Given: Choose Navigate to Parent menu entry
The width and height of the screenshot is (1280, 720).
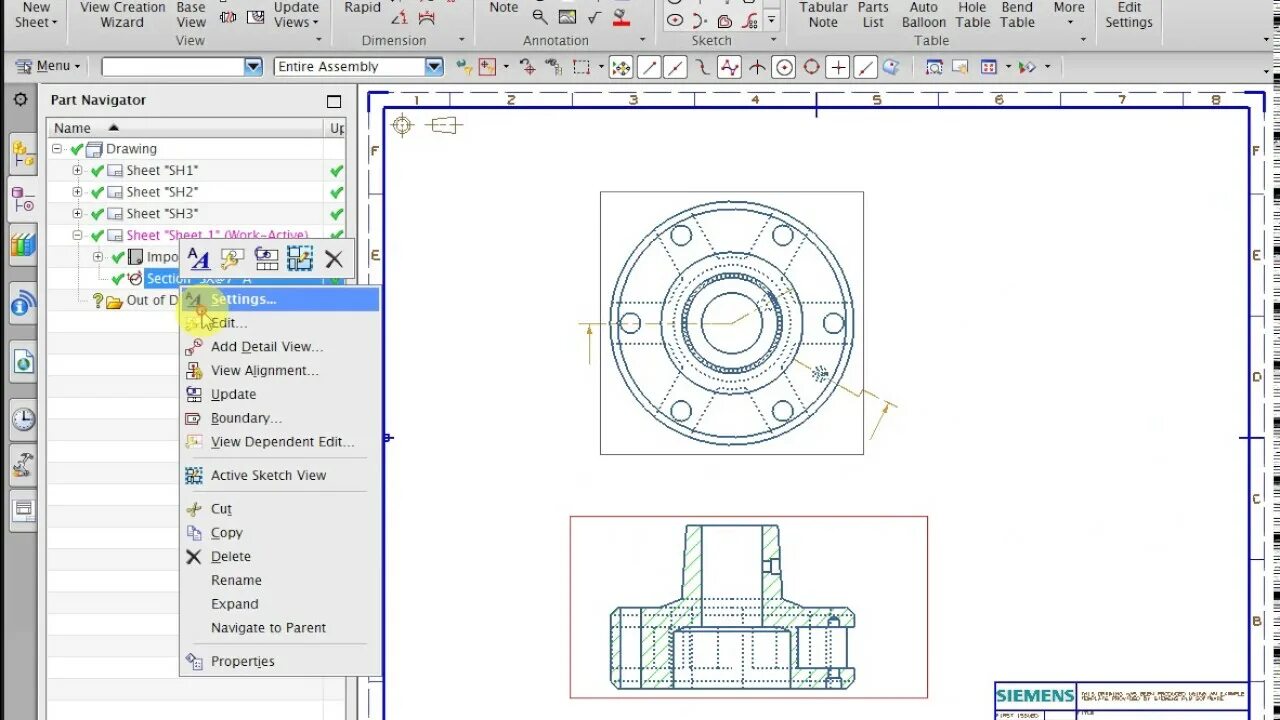Looking at the screenshot, I should pos(268,628).
